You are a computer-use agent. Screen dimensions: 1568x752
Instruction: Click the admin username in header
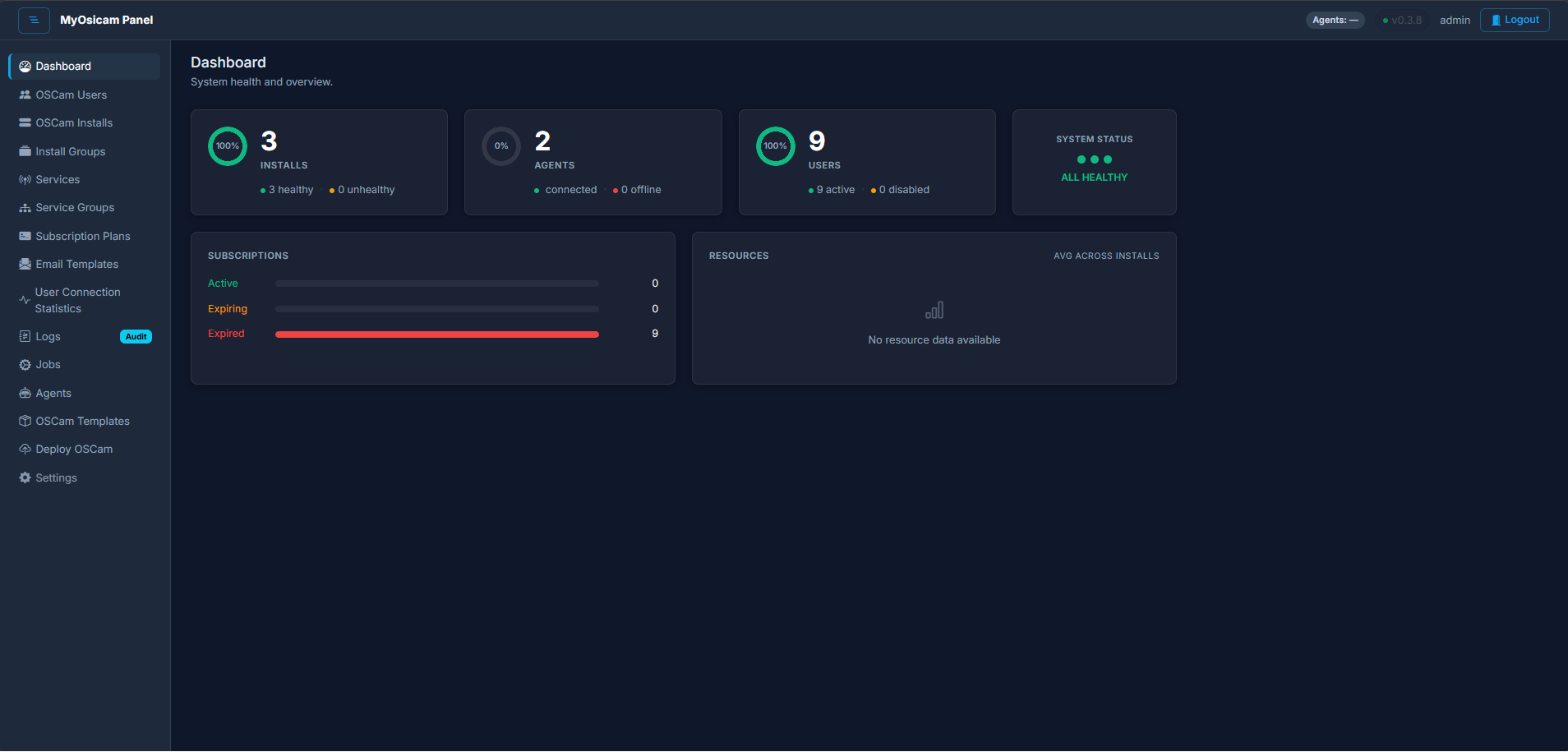pyautogui.click(x=1455, y=21)
